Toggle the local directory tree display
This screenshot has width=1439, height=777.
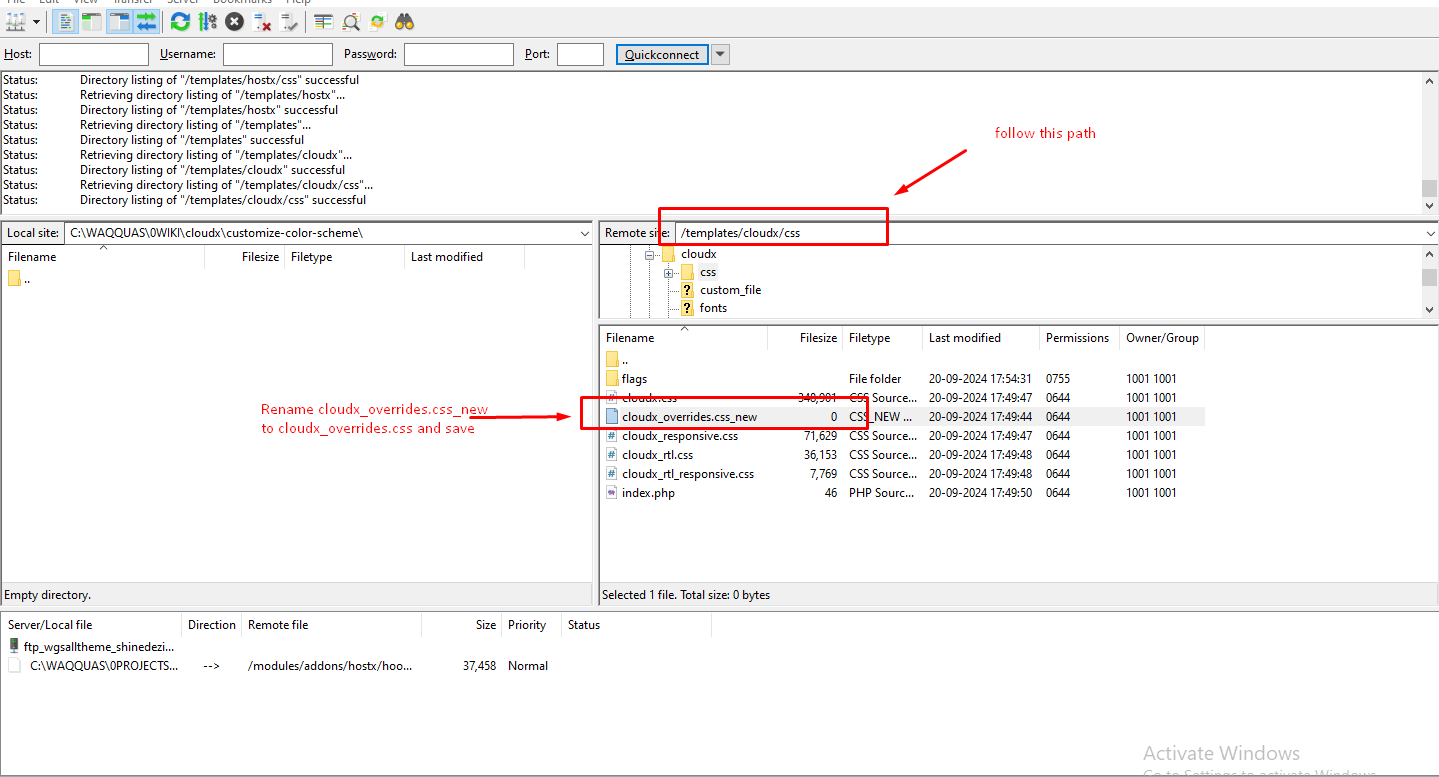pyautogui.click(x=92, y=21)
